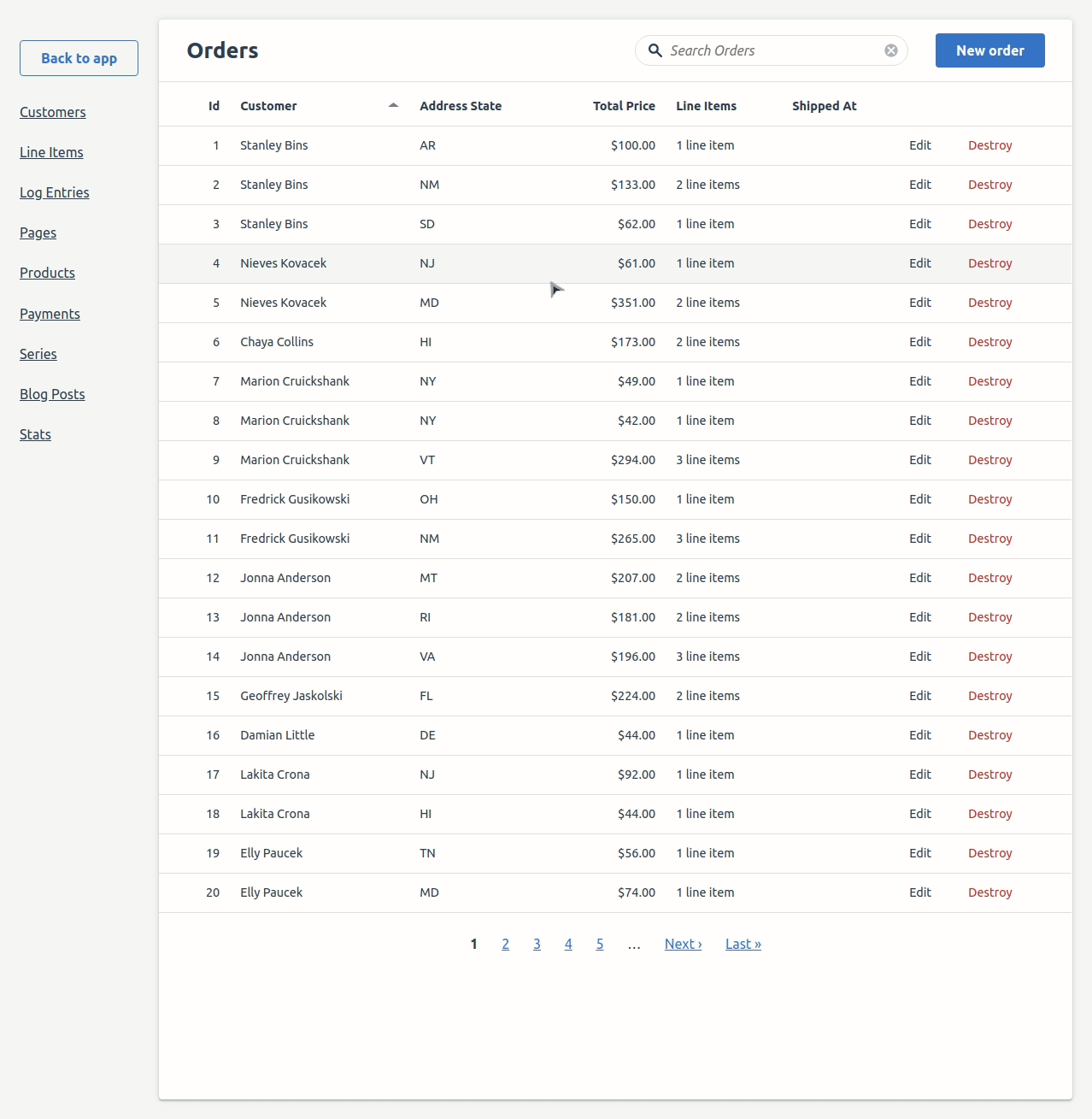Image resolution: width=1092 pixels, height=1119 pixels.
Task: Click Fredrick Gusikowski in row 10
Action: point(295,499)
